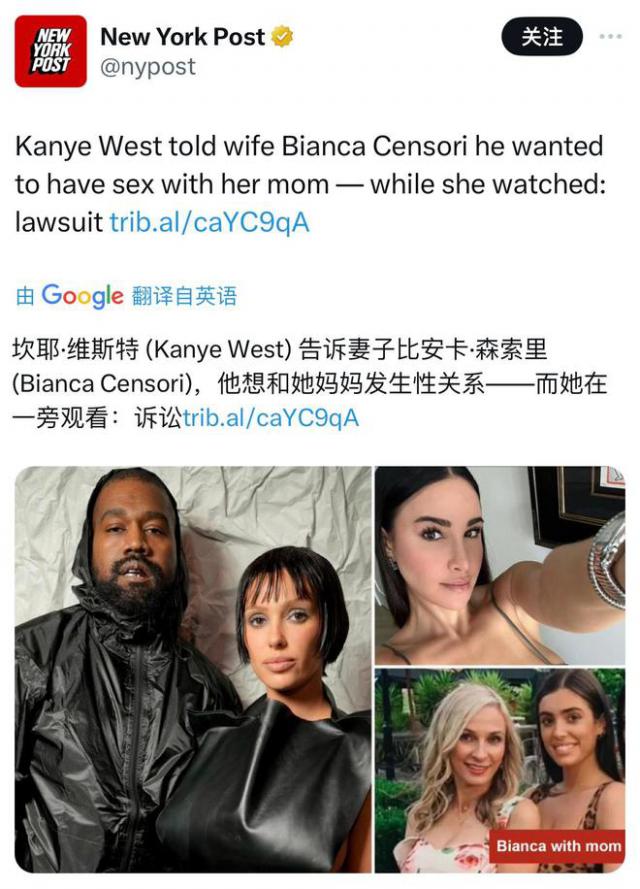The height and width of the screenshot is (889, 640).
Task: Tap the 关注 follow button
Action: 542,37
